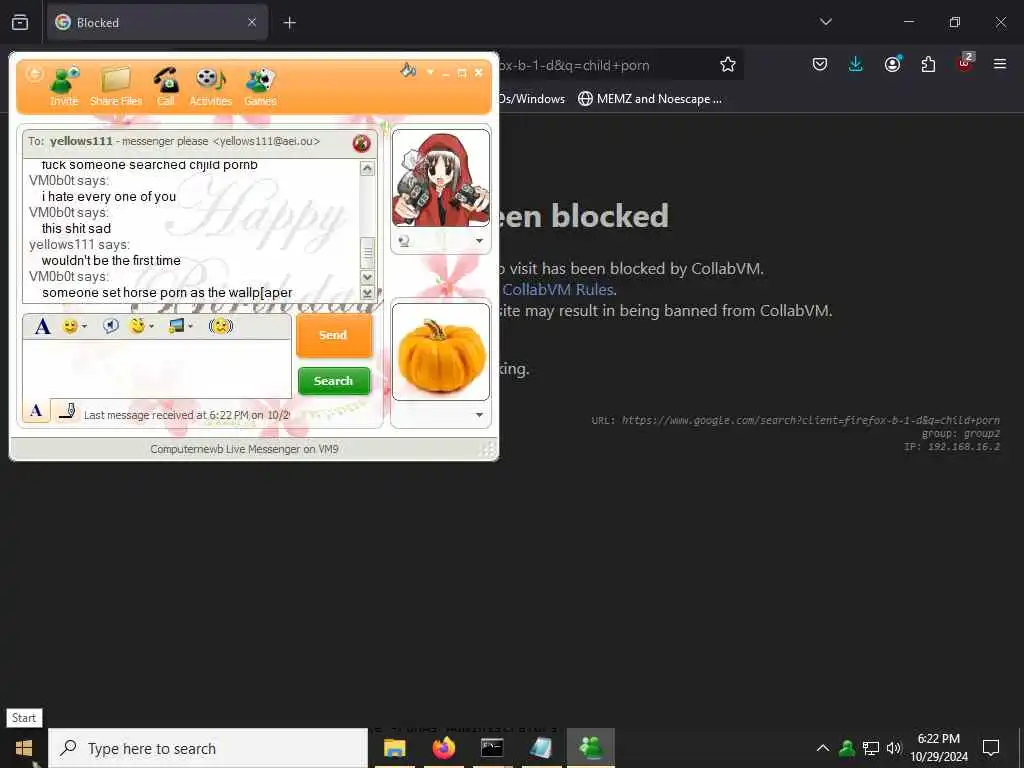This screenshot has width=1024, height=768.
Task: Expand the wink dropdown arrow
Action: 152,327
